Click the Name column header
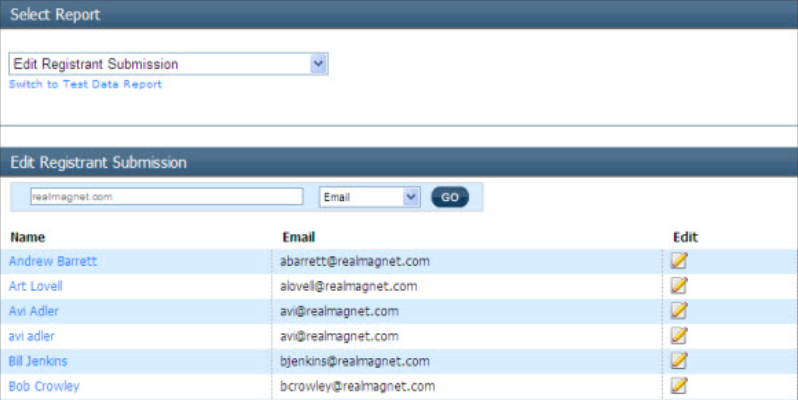This screenshot has height=400, width=798. tap(28, 237)
